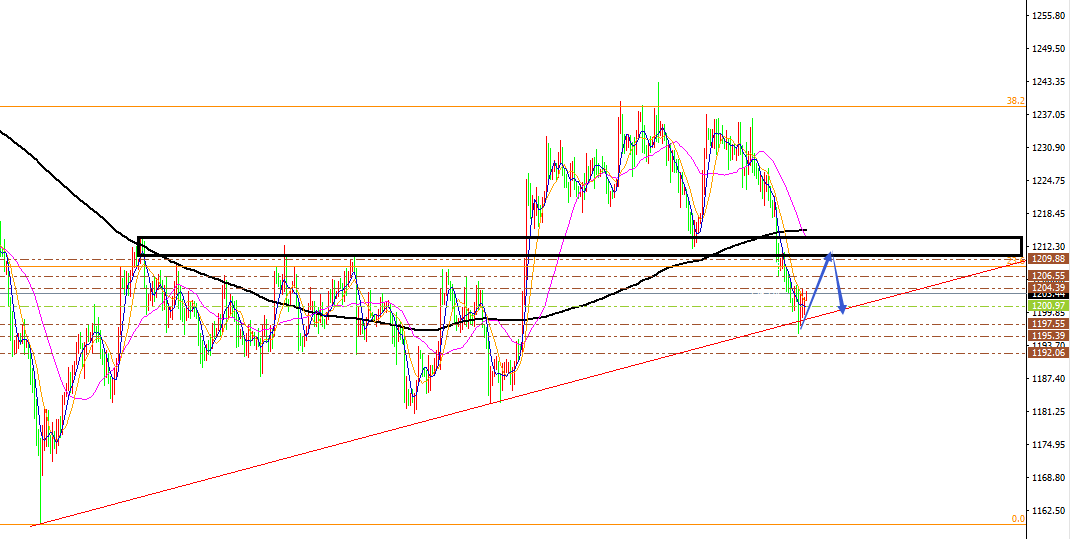Click the 1212.30 price axis label
Screen dimensions: 1071x539
pos(1050,247)
